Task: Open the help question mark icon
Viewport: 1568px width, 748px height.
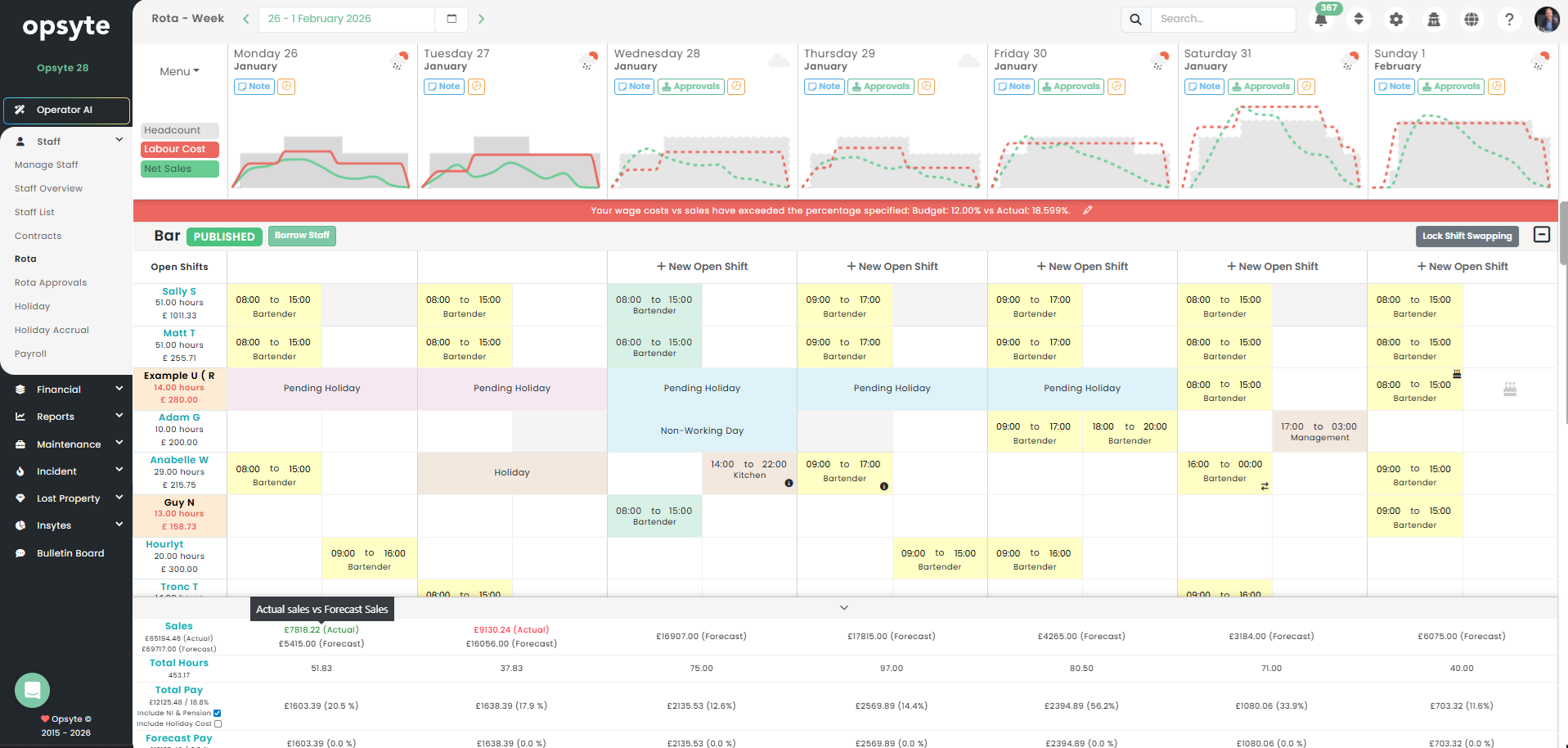Action: (x=1509, y=19)
